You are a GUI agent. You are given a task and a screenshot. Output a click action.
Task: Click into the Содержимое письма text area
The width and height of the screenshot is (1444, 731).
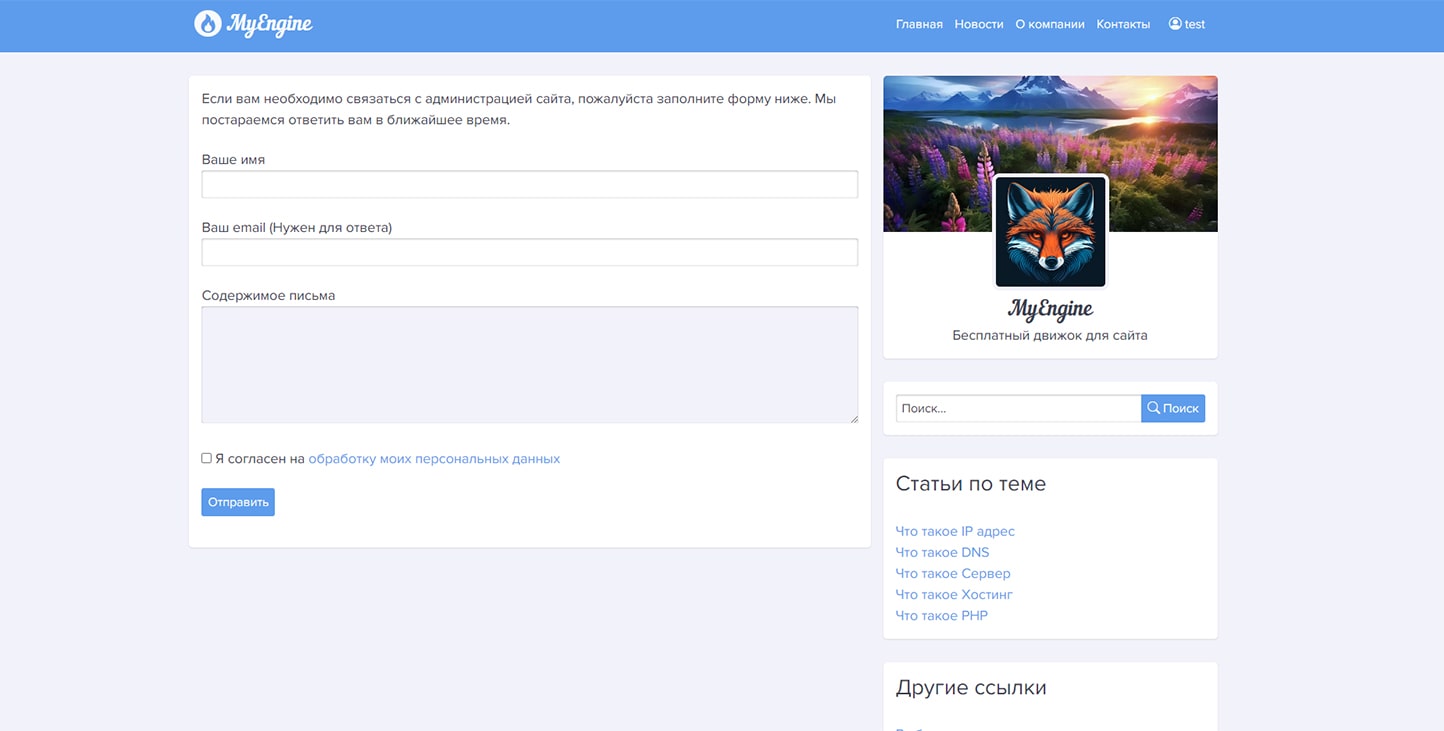530,365
